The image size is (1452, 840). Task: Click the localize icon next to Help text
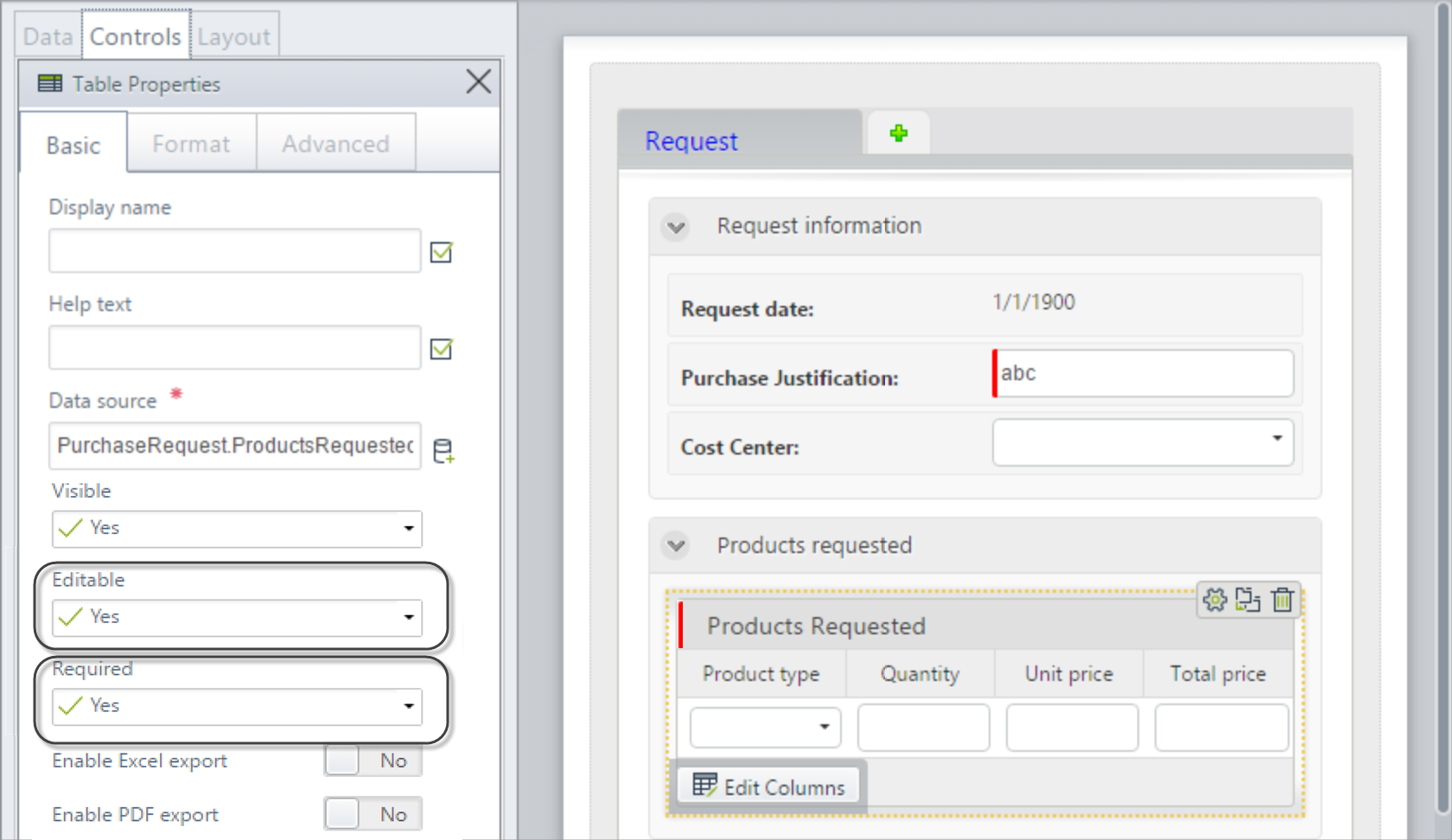pyautogui.click(x=442, y=348)
